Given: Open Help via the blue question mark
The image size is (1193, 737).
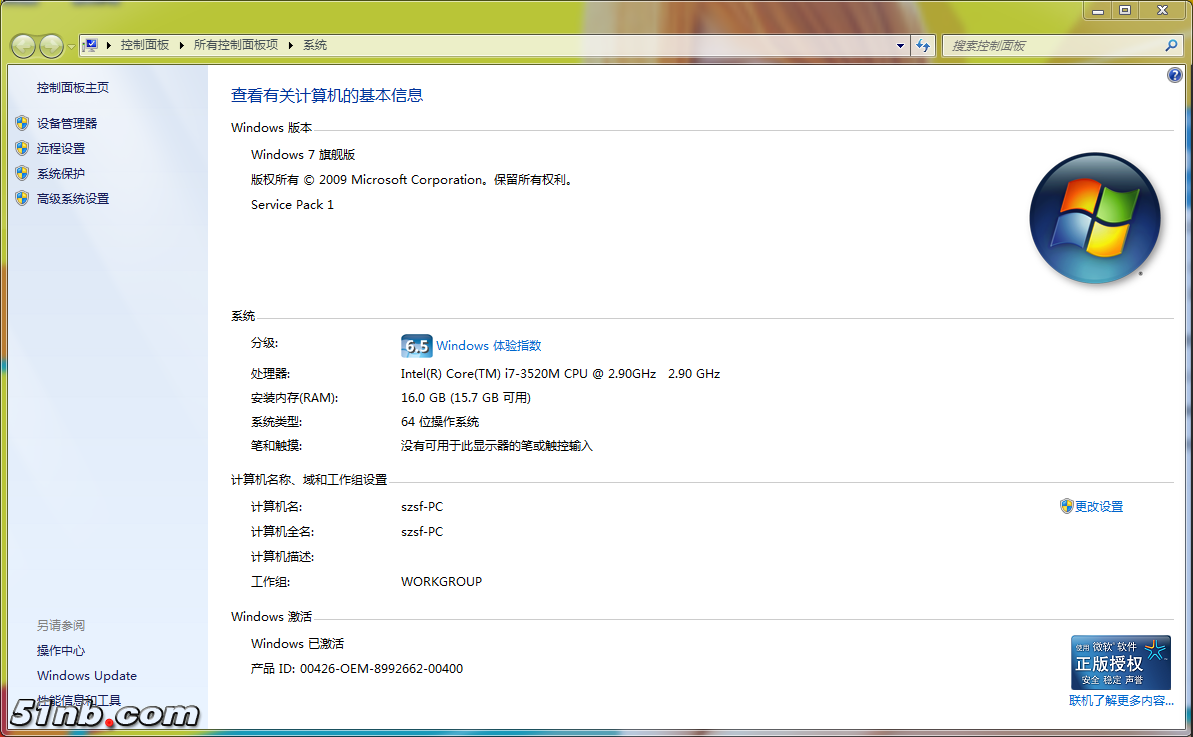Looking at the screenshot, I should click(1175, 75).
